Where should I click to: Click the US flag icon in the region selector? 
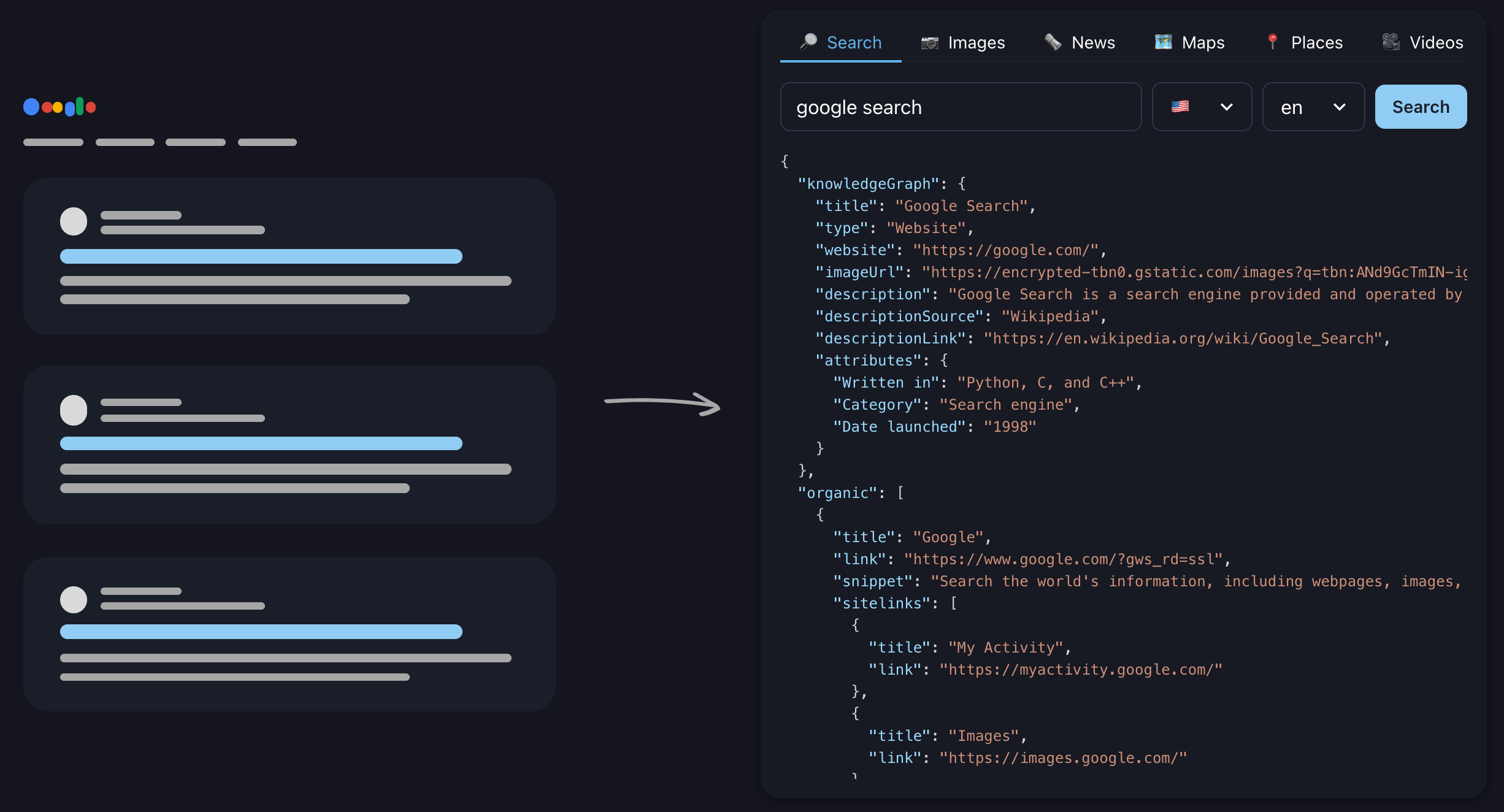pyautogui.click(x=1180, y=107)
